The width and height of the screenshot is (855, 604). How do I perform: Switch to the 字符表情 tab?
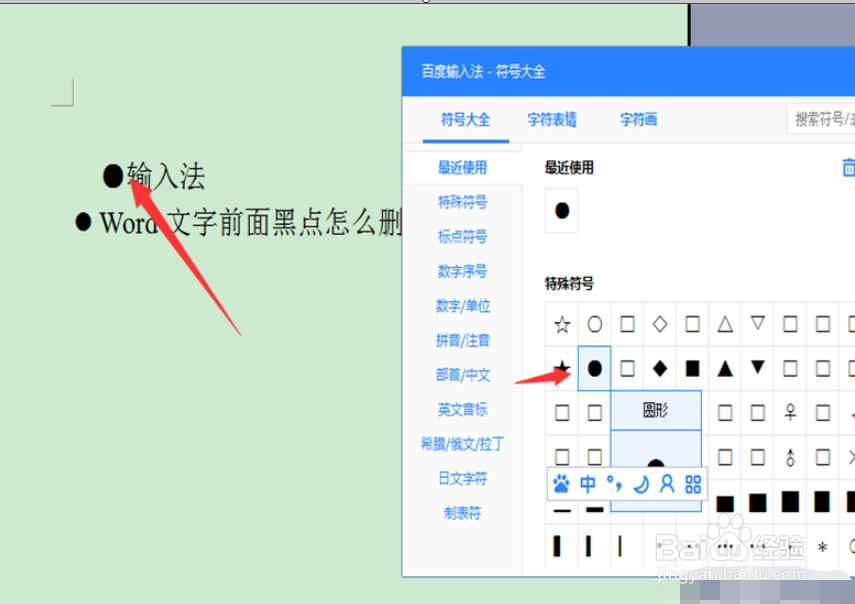coord(552,119)
